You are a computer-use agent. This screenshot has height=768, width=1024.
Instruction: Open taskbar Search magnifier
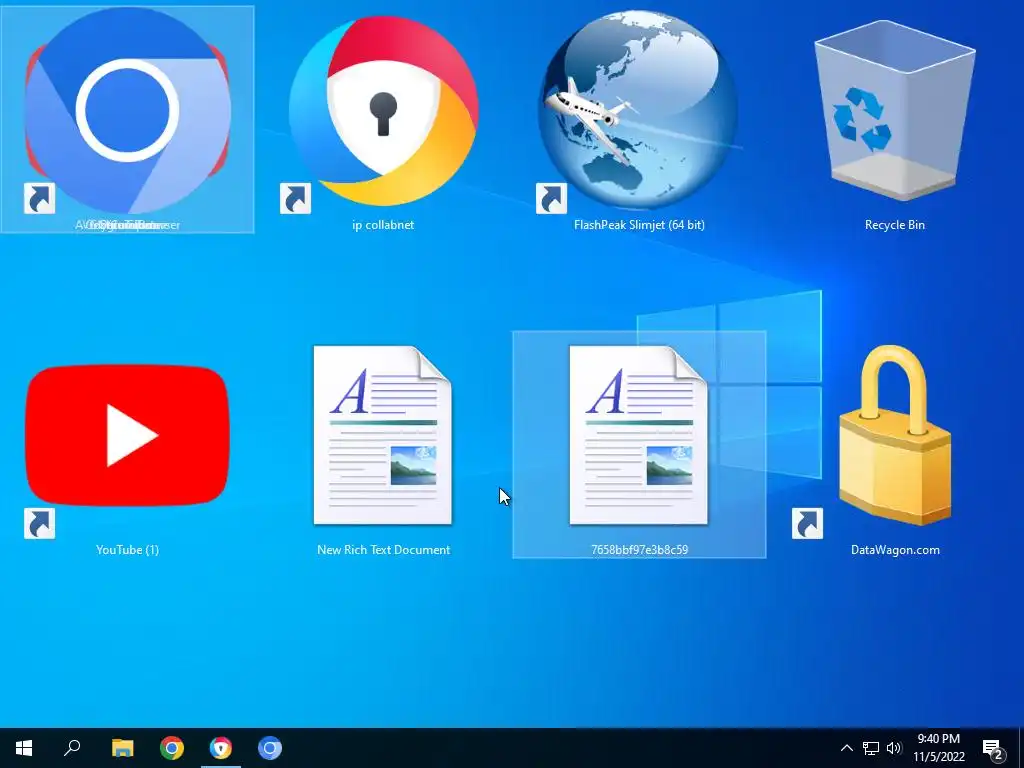pos(72,748)
